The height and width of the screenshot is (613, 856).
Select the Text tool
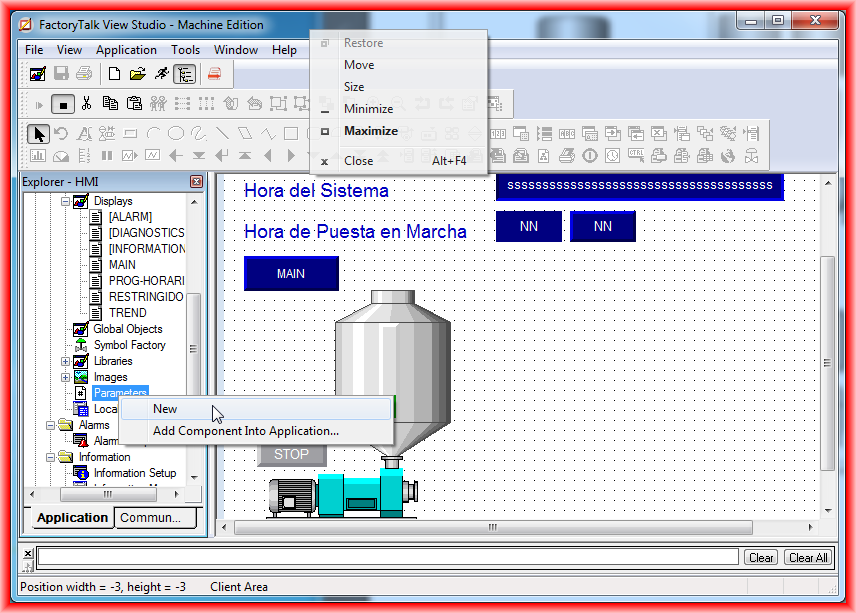[x=82, y=133]
